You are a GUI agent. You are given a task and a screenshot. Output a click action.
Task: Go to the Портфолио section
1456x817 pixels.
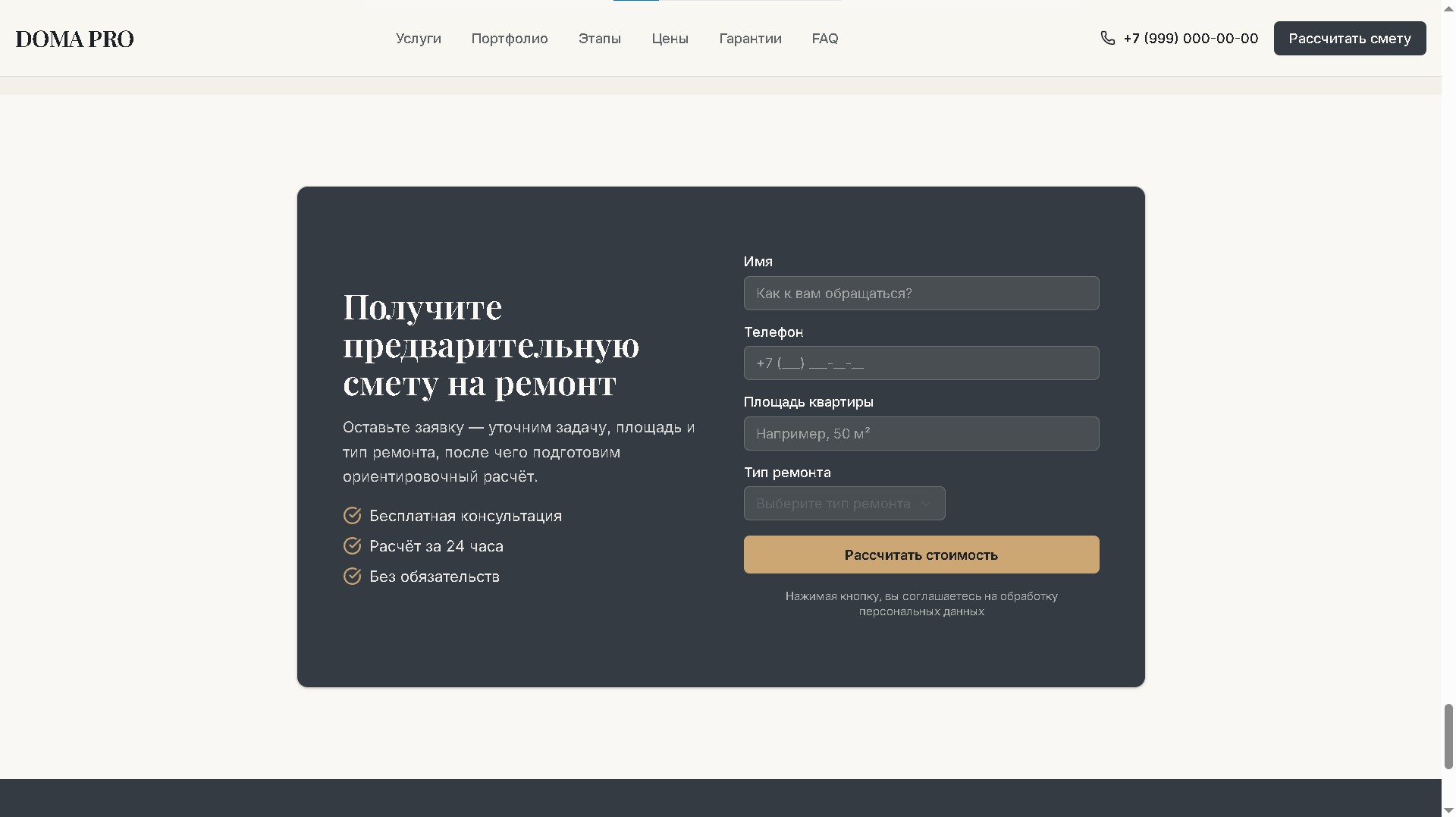pyautogui.click(x=510, y=39)
